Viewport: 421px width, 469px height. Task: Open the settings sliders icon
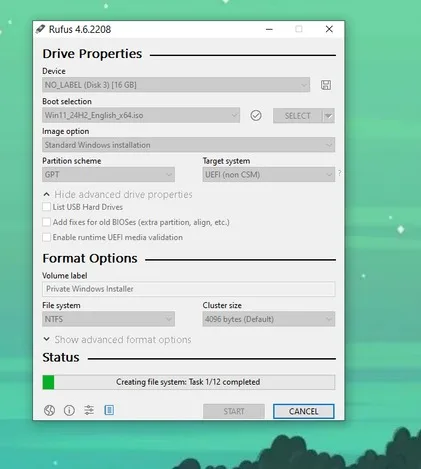click(89, 410)
